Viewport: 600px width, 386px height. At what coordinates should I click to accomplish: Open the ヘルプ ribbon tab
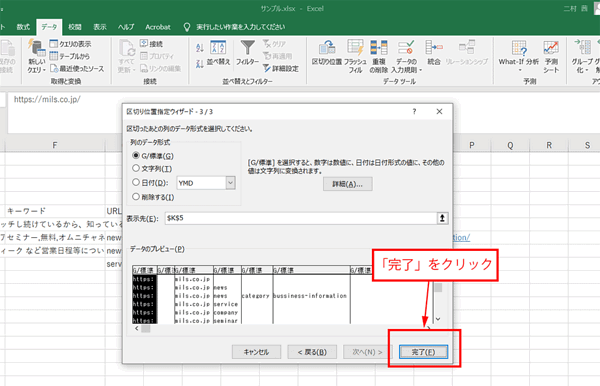tap(126, 27)
